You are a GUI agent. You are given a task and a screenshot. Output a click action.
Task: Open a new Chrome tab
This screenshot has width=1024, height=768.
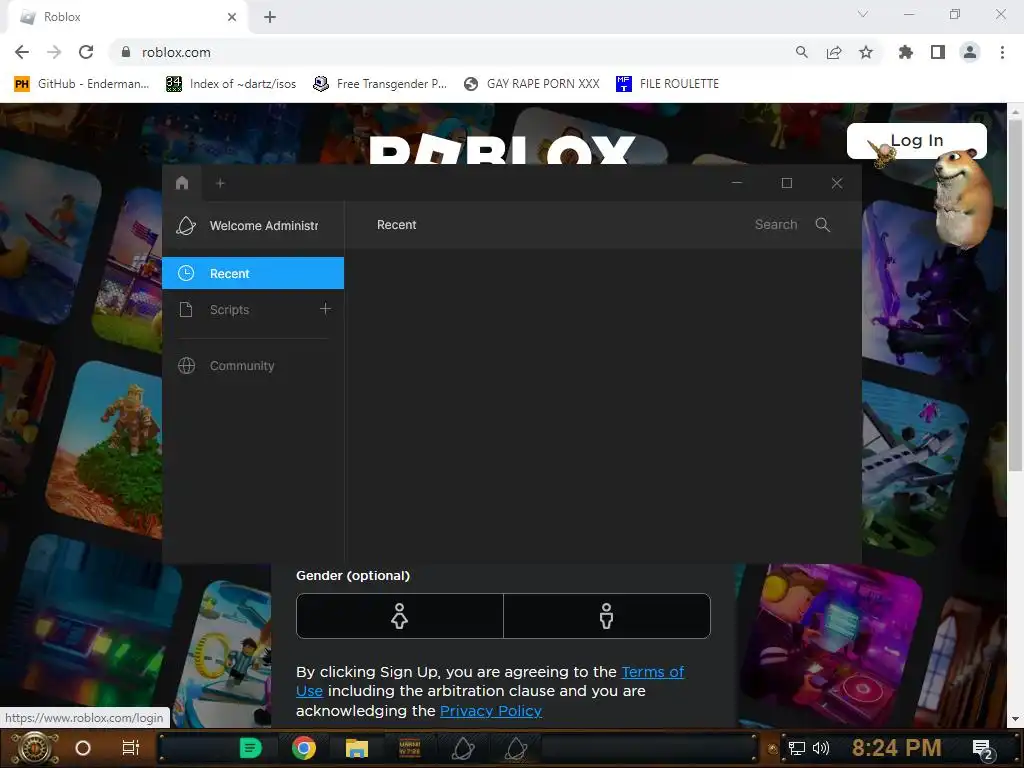click(270, 17)
